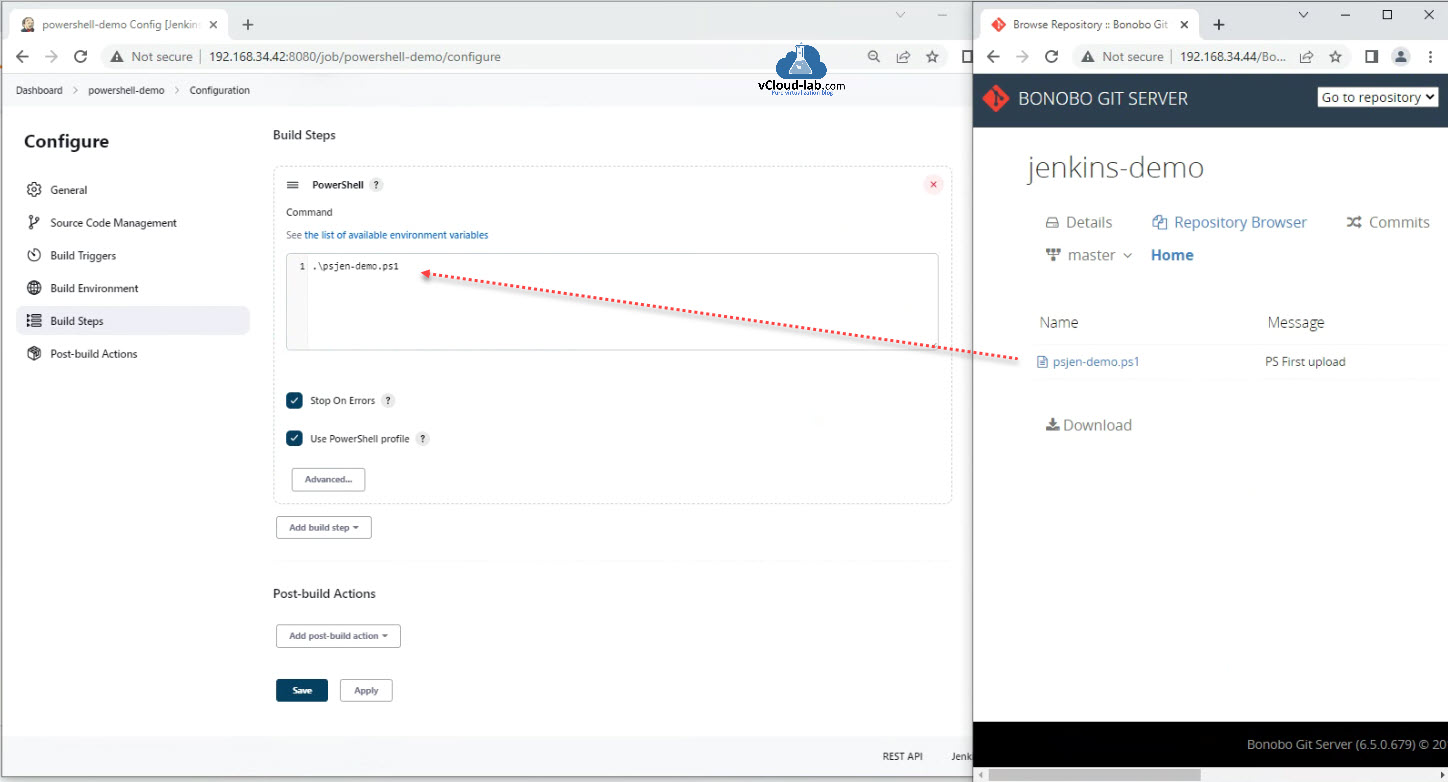The image size is (1448, 782).
Task: Open list of available environment variables
Action: [x=396, y=235]
